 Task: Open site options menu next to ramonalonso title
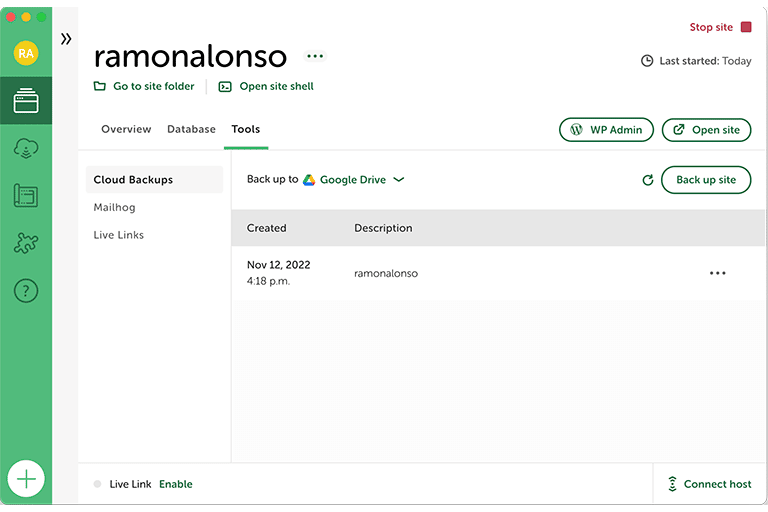315,56
